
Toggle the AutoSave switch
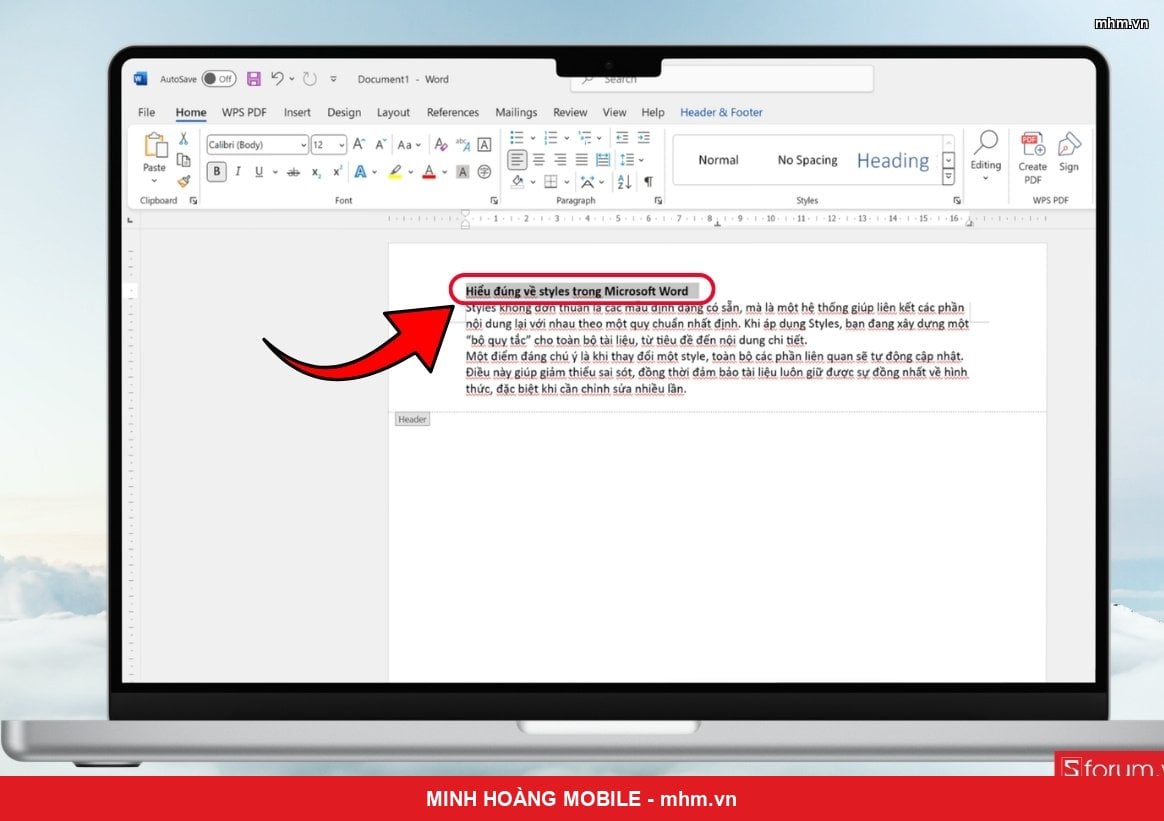[x=219, y=79]
